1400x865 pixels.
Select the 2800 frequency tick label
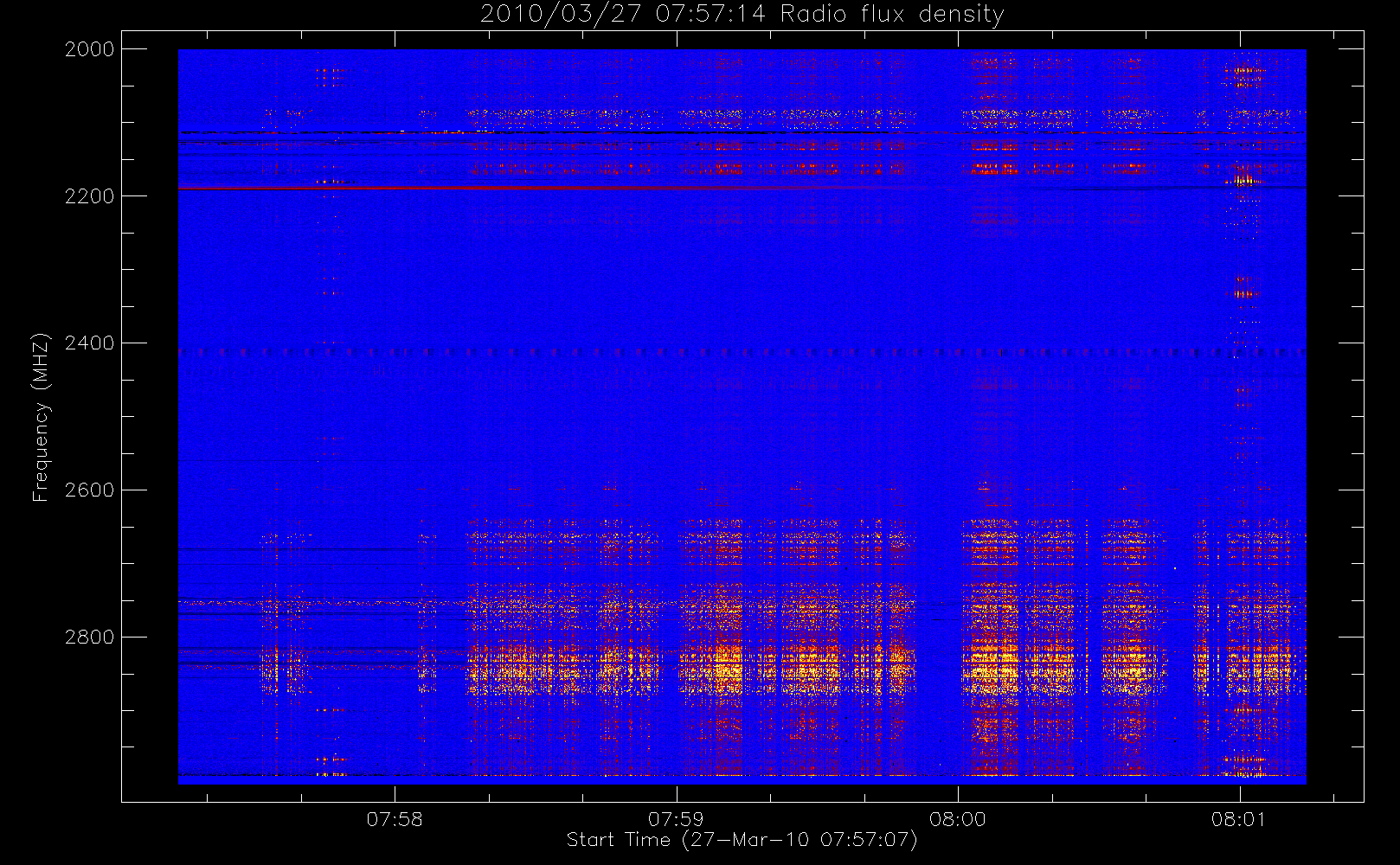(90, 638)
